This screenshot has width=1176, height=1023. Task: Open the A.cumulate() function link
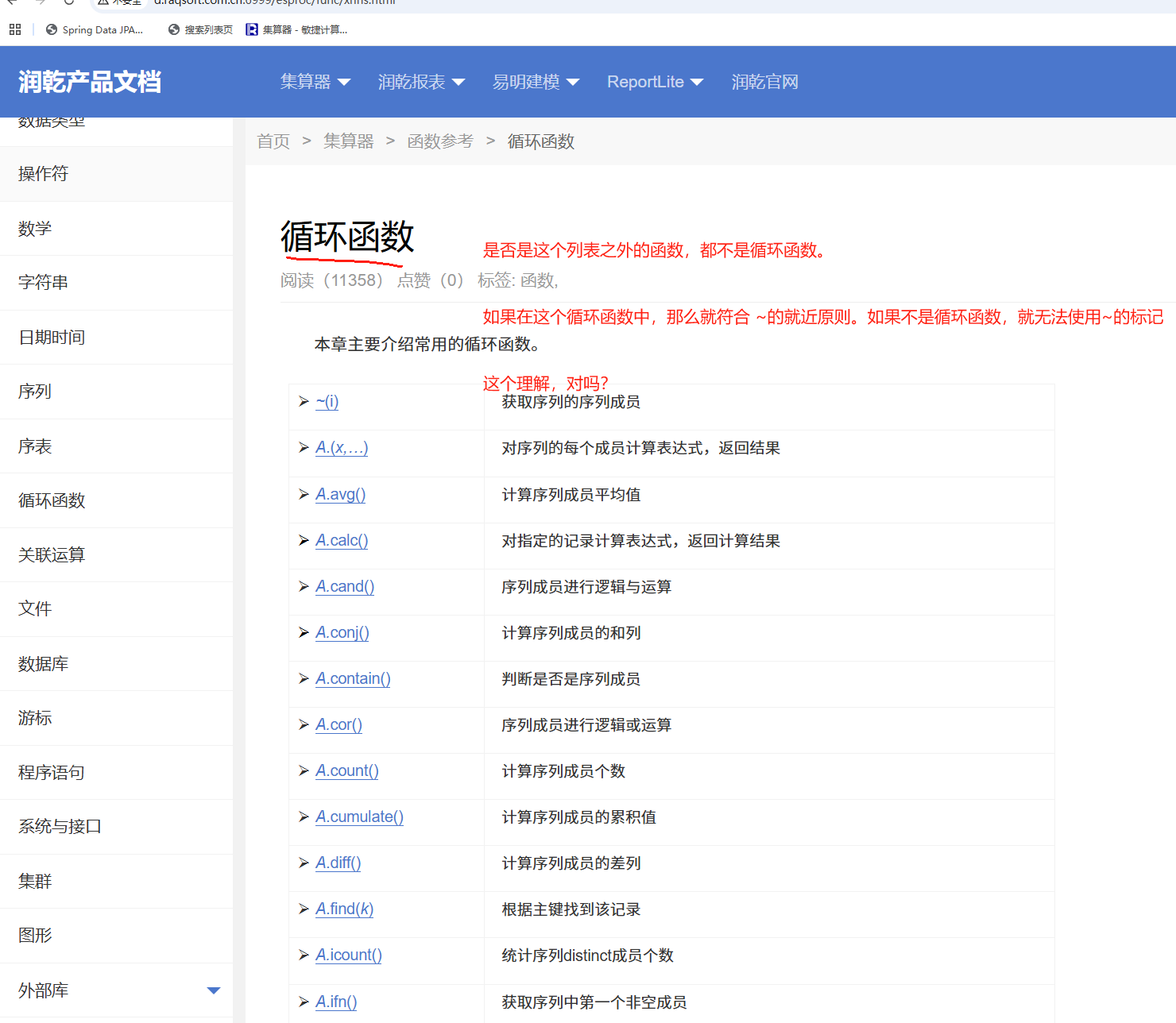click(359, 816)
